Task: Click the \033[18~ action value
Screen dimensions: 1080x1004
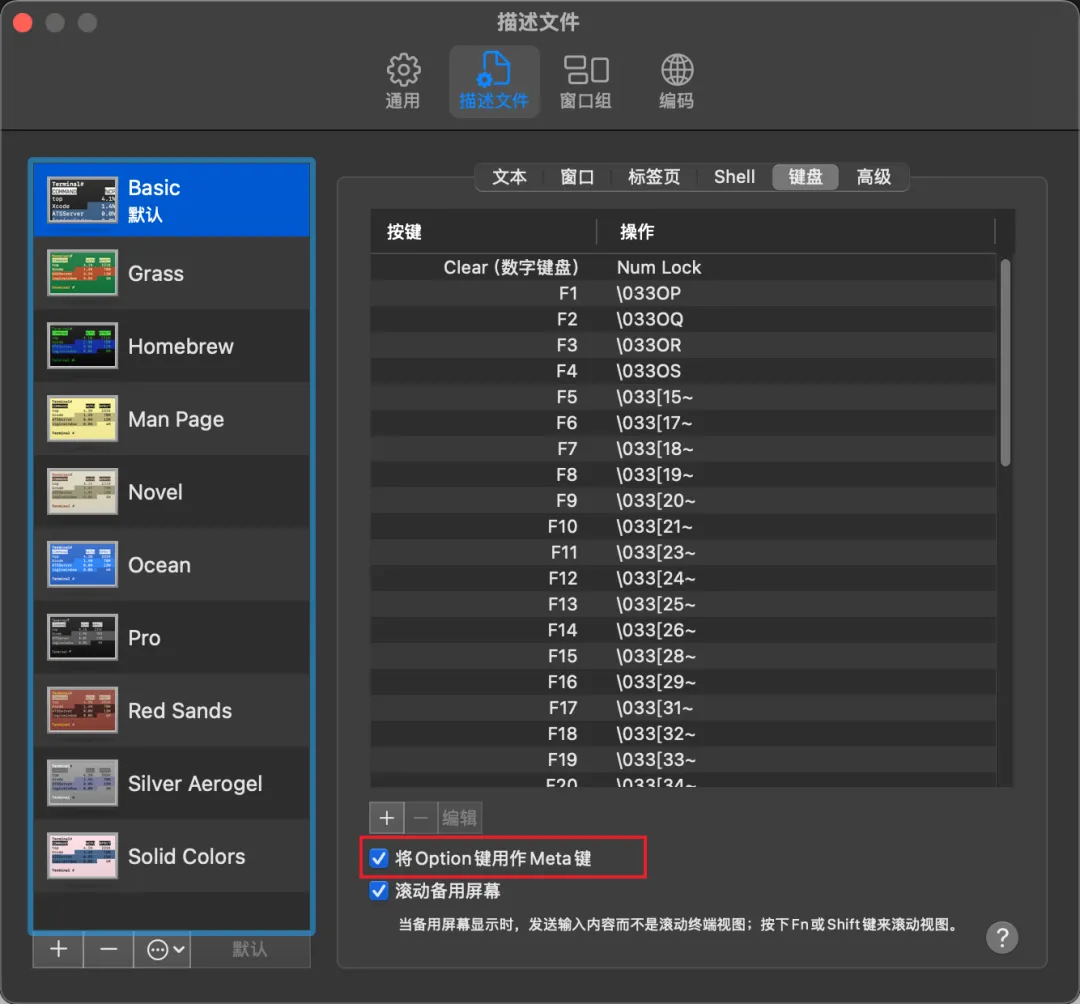Action: click(655, 449)
